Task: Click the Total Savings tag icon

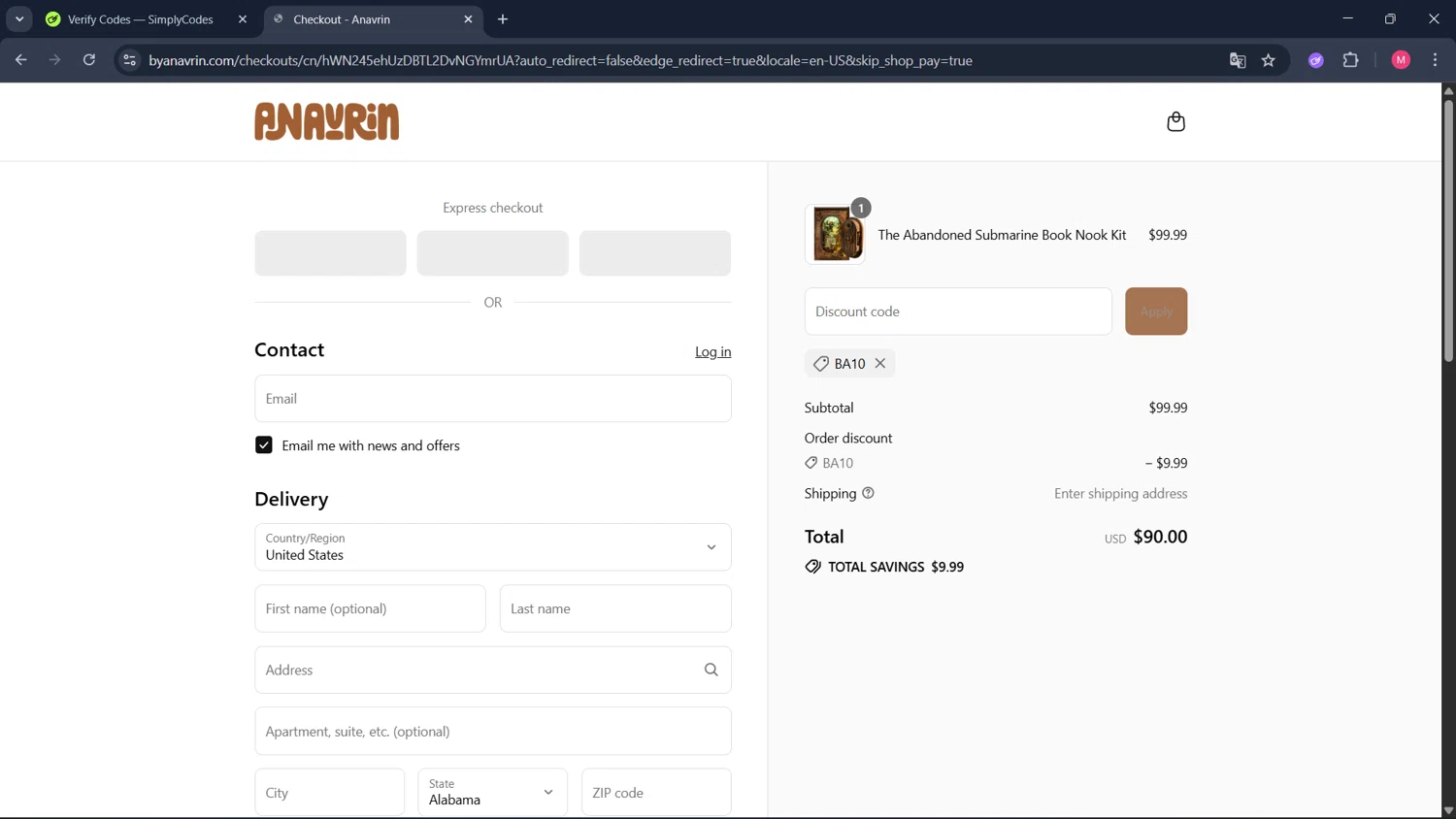Action: [x=813, y=567]
